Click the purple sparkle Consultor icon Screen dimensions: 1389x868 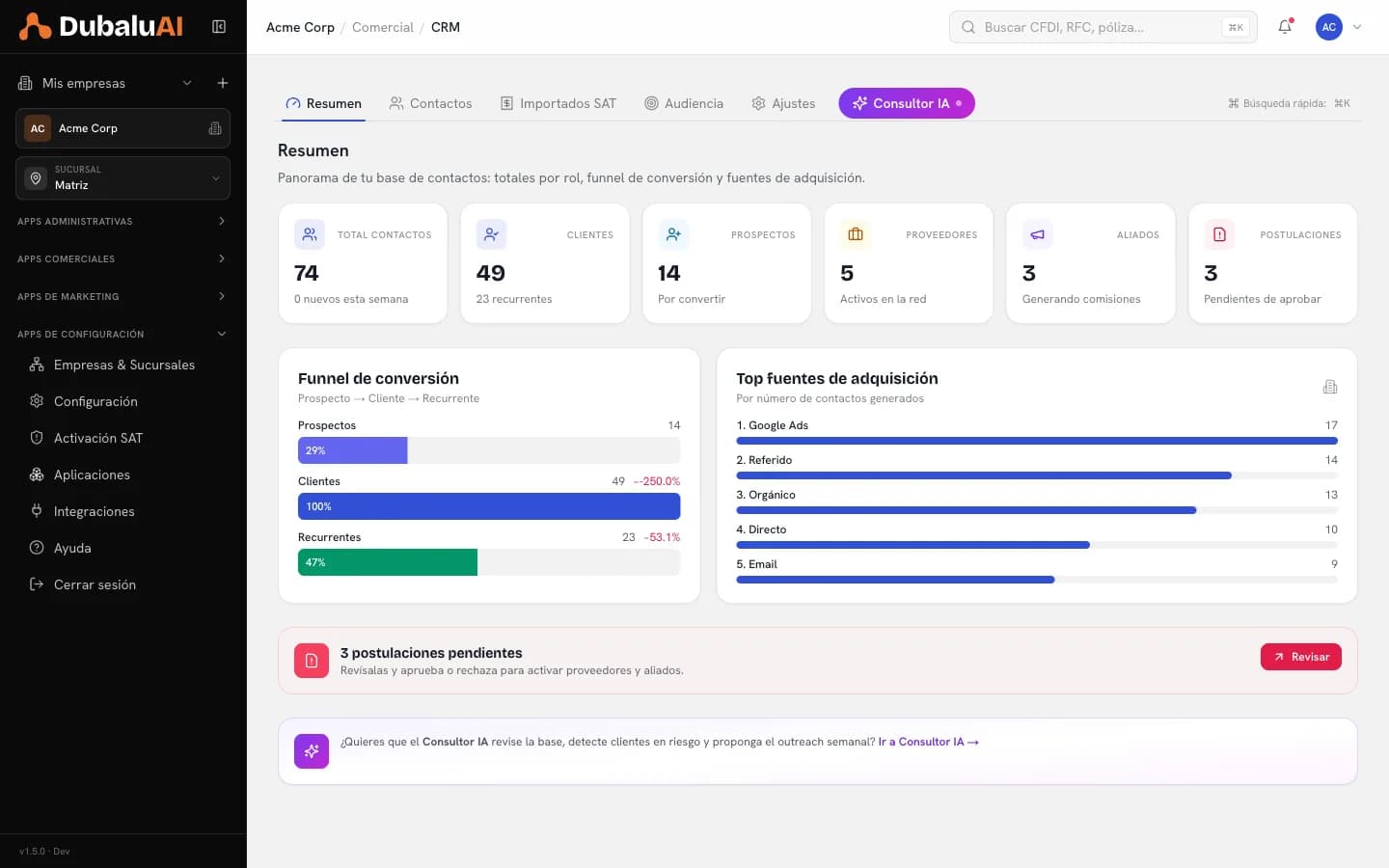pos(312,751)
